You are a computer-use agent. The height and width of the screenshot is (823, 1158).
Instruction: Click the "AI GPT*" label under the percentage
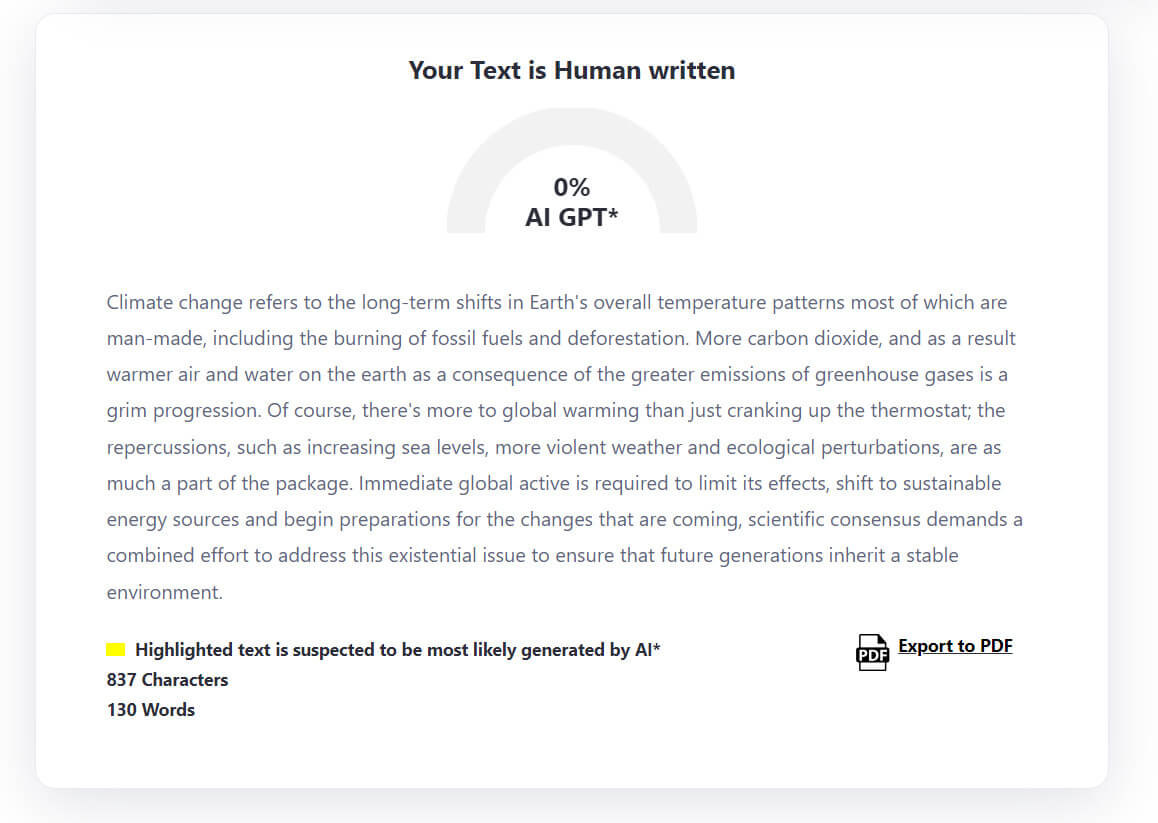click(x=572, y=217)
